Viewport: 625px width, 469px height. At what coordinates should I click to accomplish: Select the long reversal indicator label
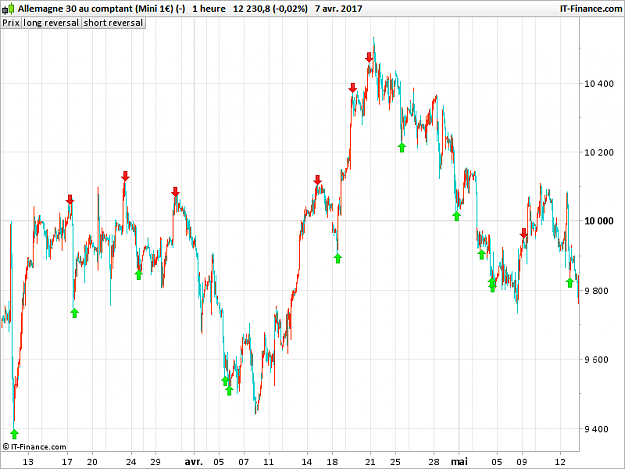51,23
